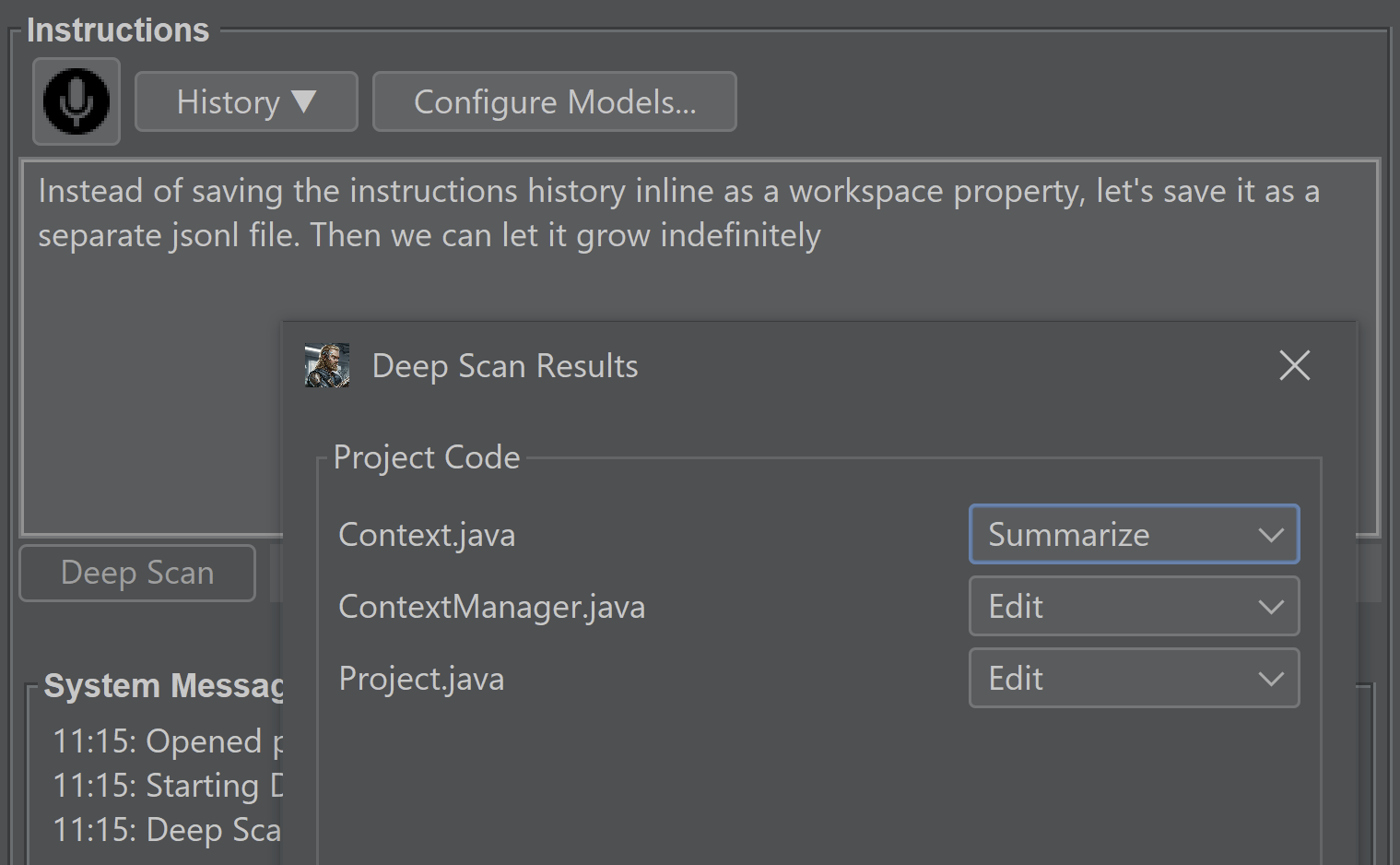Image resolution: width=1400 pixels, height=865 pixels.
Task: Click the Project Code group heading
Action: click(427, 457)
